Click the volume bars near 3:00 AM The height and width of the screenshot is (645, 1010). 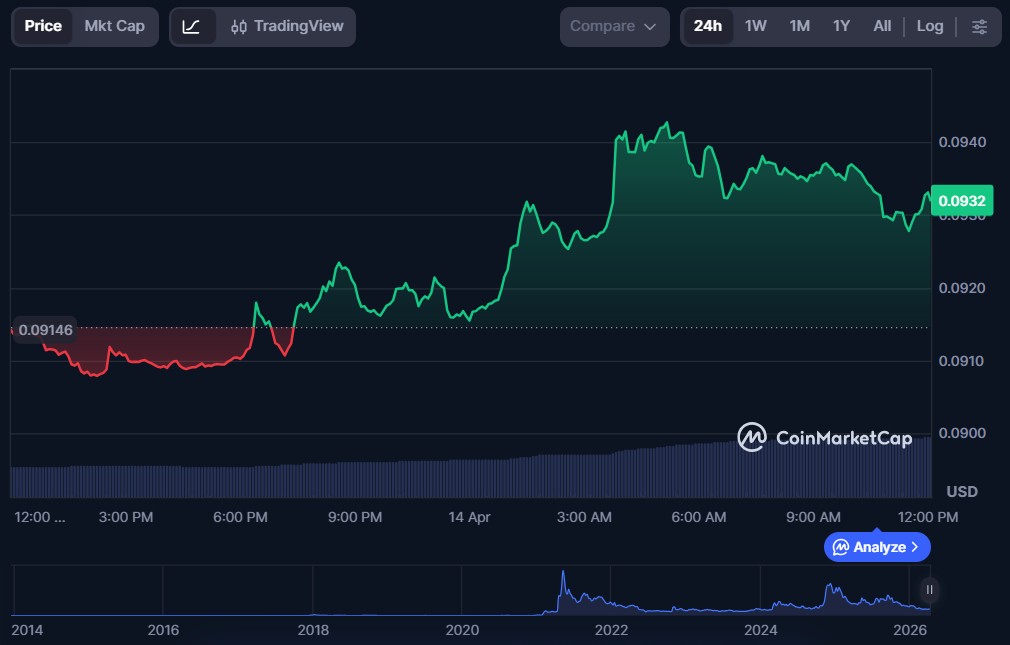[585, 476]
